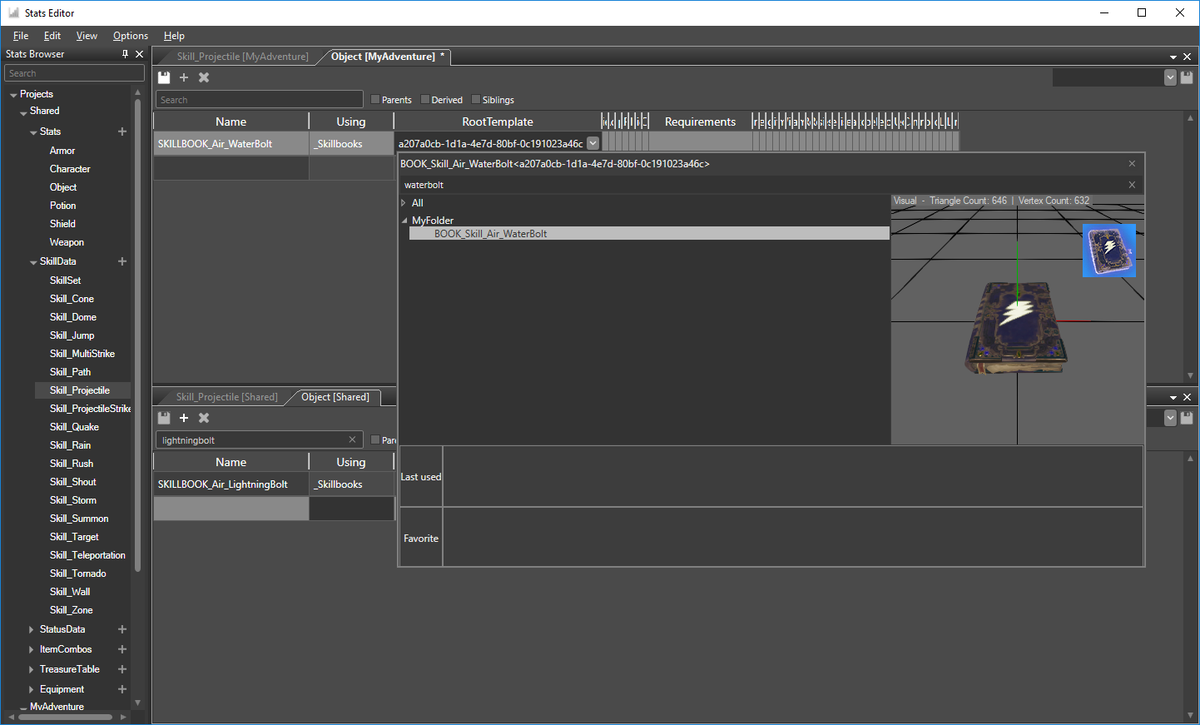Open the RootTemplate dropdown for SKILLBOOK_Air_WaterBolt

coord(593,142)
